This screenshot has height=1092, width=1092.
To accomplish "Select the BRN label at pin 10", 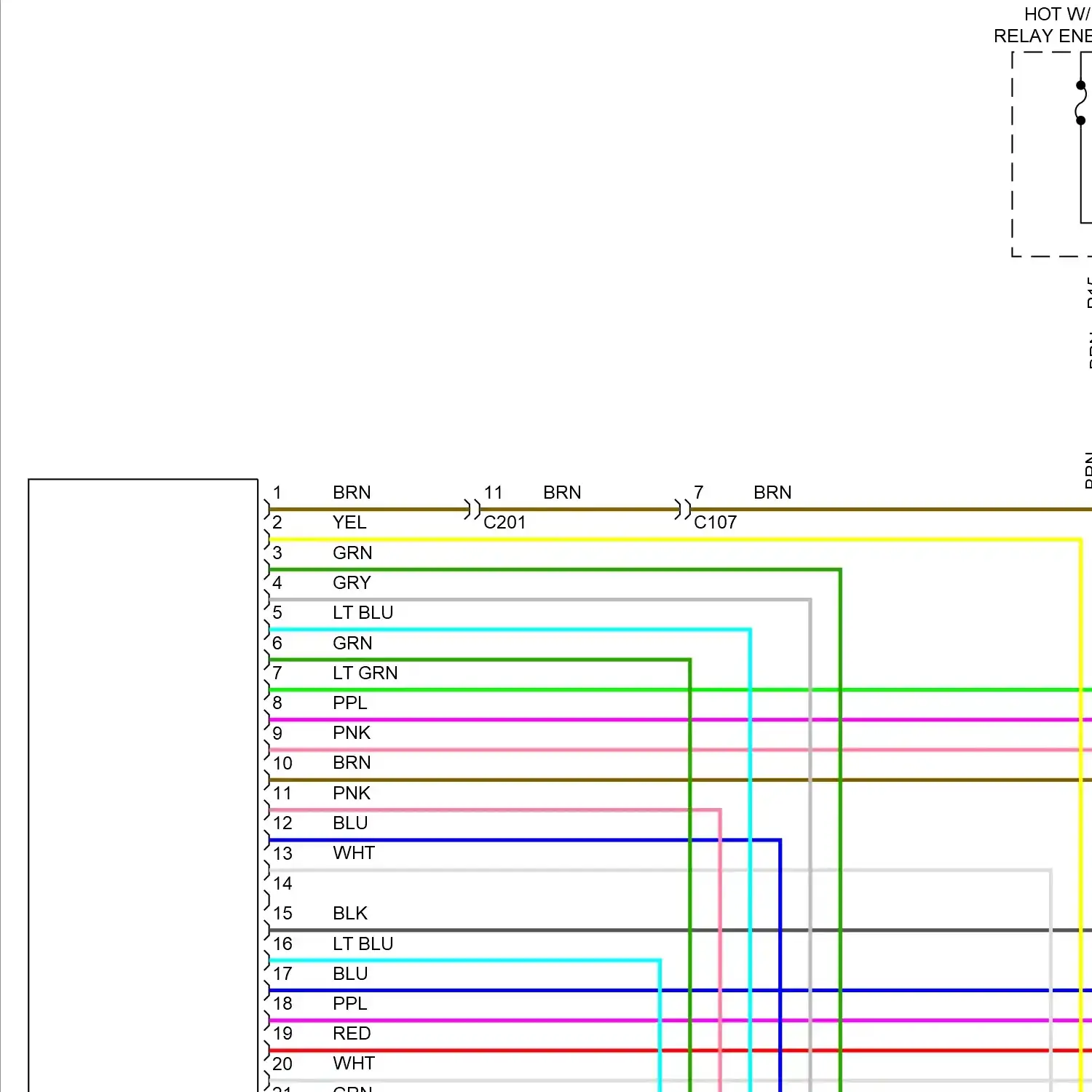I will click(352, 763).
